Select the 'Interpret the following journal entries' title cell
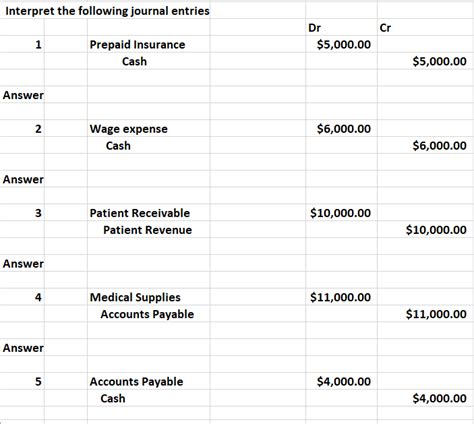The height and width of the screenshot is (424, 474). coord(107,11)
